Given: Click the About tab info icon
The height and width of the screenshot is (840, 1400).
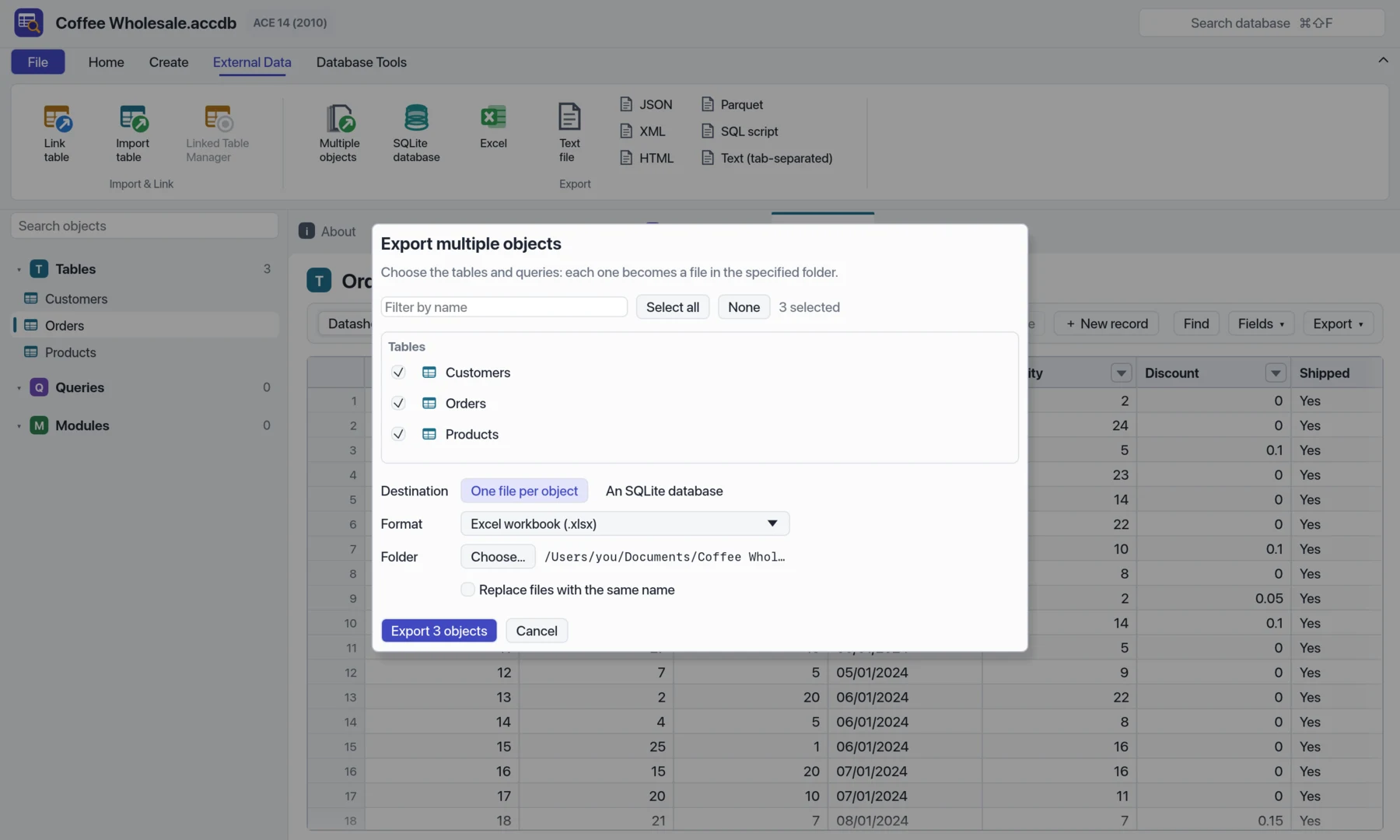Looking at the screenshot, I should click(307, 231).
